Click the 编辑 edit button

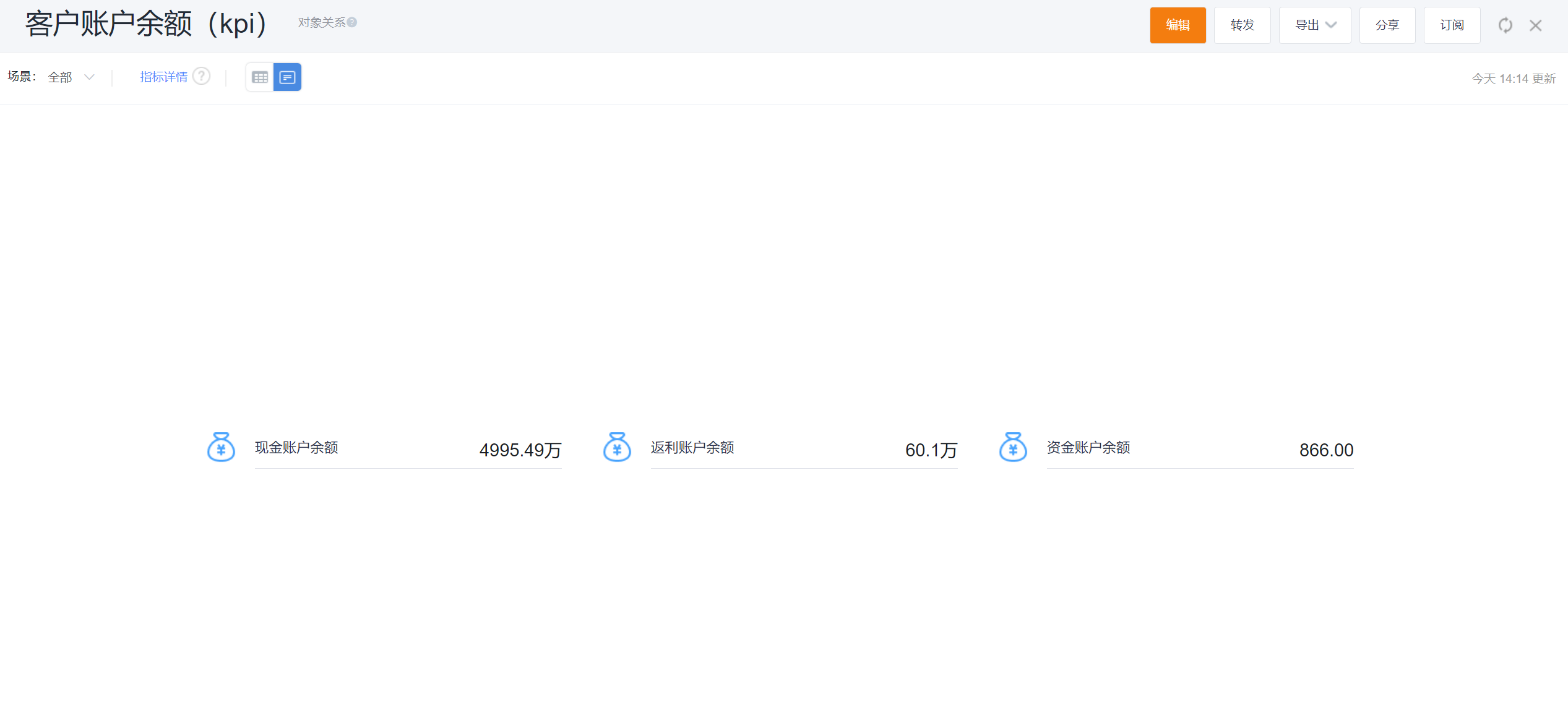pyautogui.click(x=1178, y=25)
